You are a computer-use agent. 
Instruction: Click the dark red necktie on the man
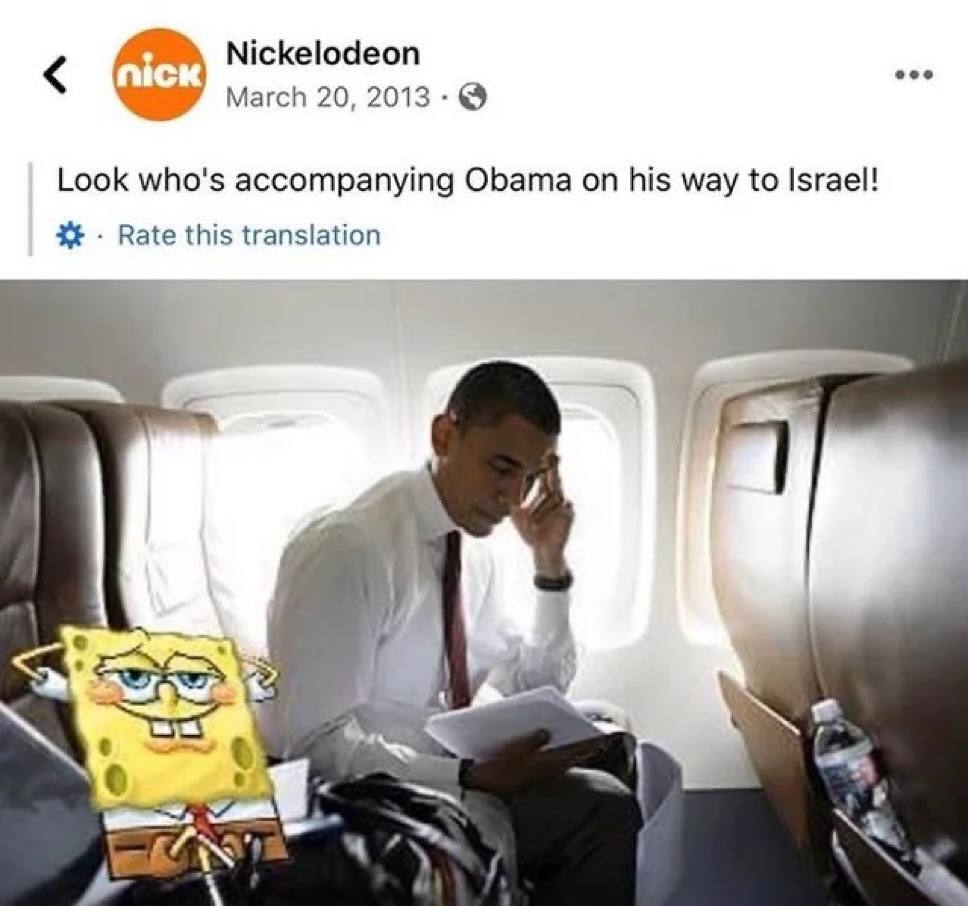[455, 617]
